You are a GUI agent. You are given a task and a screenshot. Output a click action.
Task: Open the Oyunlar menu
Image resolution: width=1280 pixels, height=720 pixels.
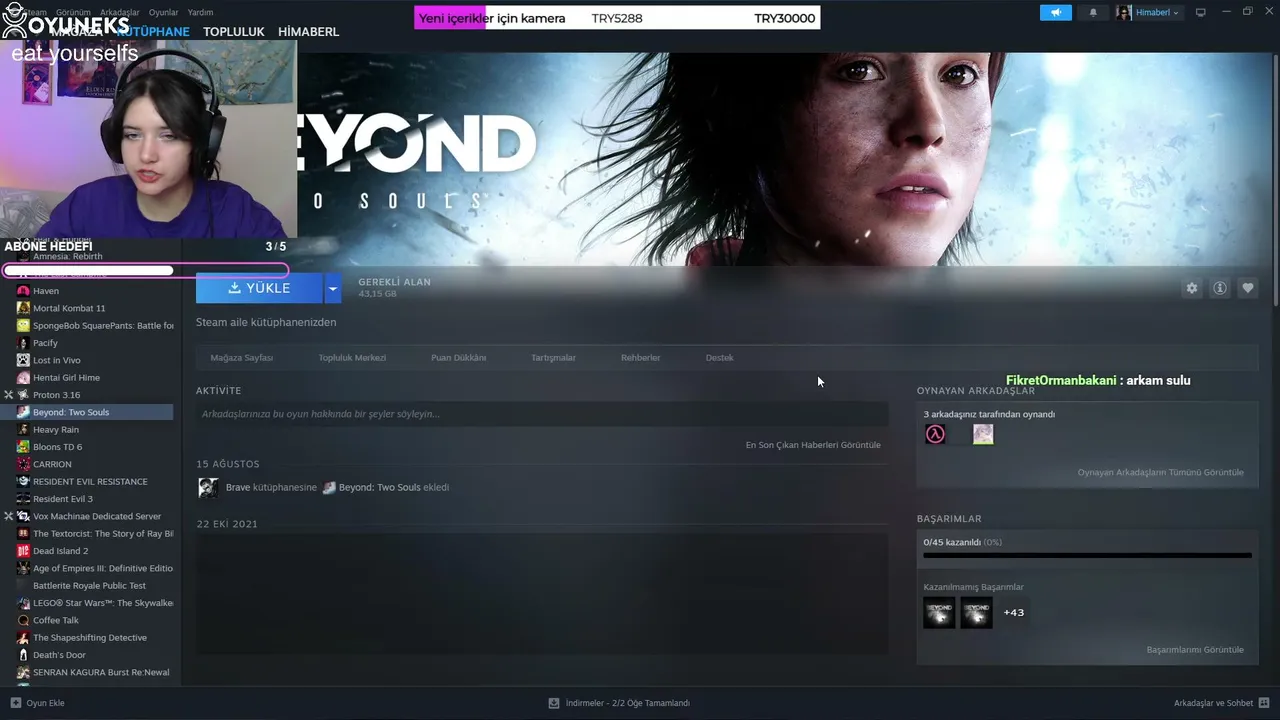point(164,13)
